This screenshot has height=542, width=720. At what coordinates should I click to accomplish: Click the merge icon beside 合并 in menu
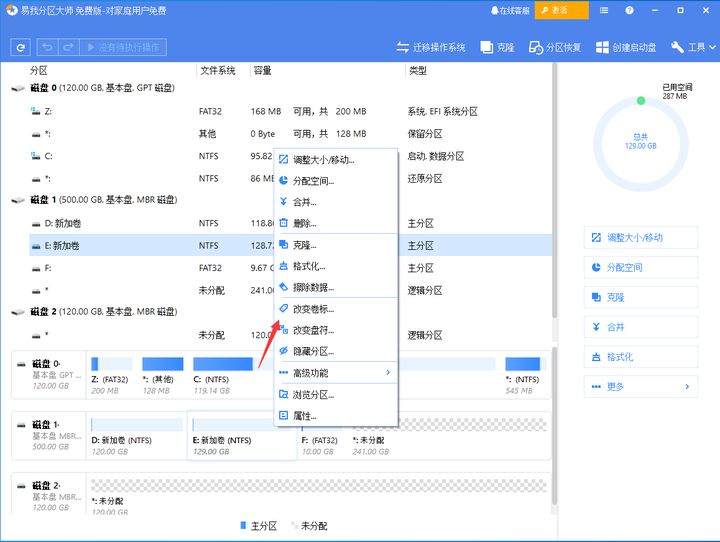pyautogui.click(x=284, y=202)
